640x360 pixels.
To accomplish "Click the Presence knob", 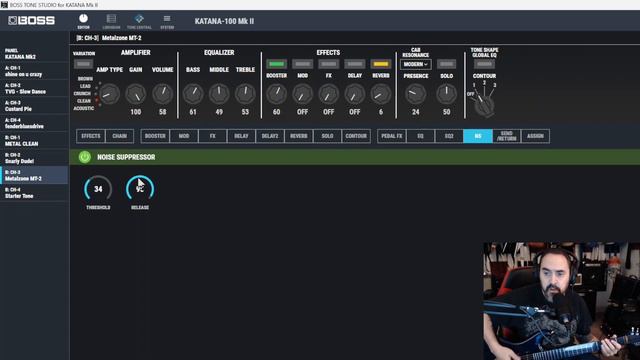I will [416, 94].
